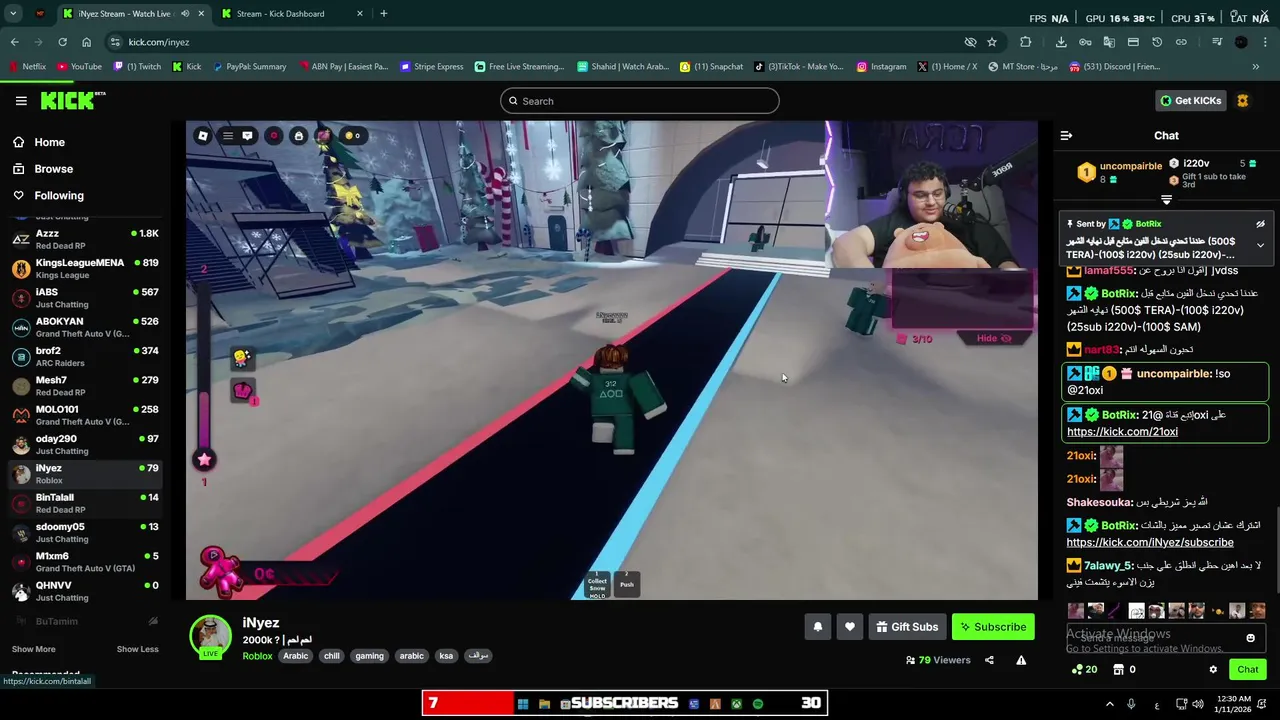
Task: Open the password manager key icon
Action: pos(1085,42)
